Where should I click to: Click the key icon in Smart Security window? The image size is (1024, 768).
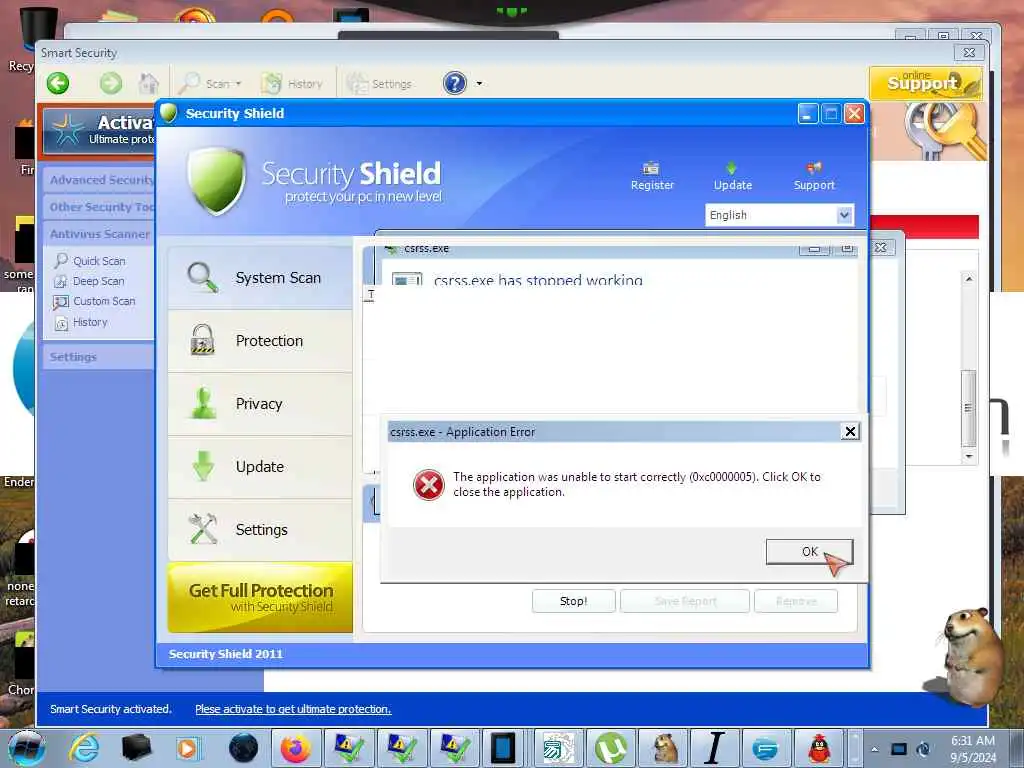point(944,131)
